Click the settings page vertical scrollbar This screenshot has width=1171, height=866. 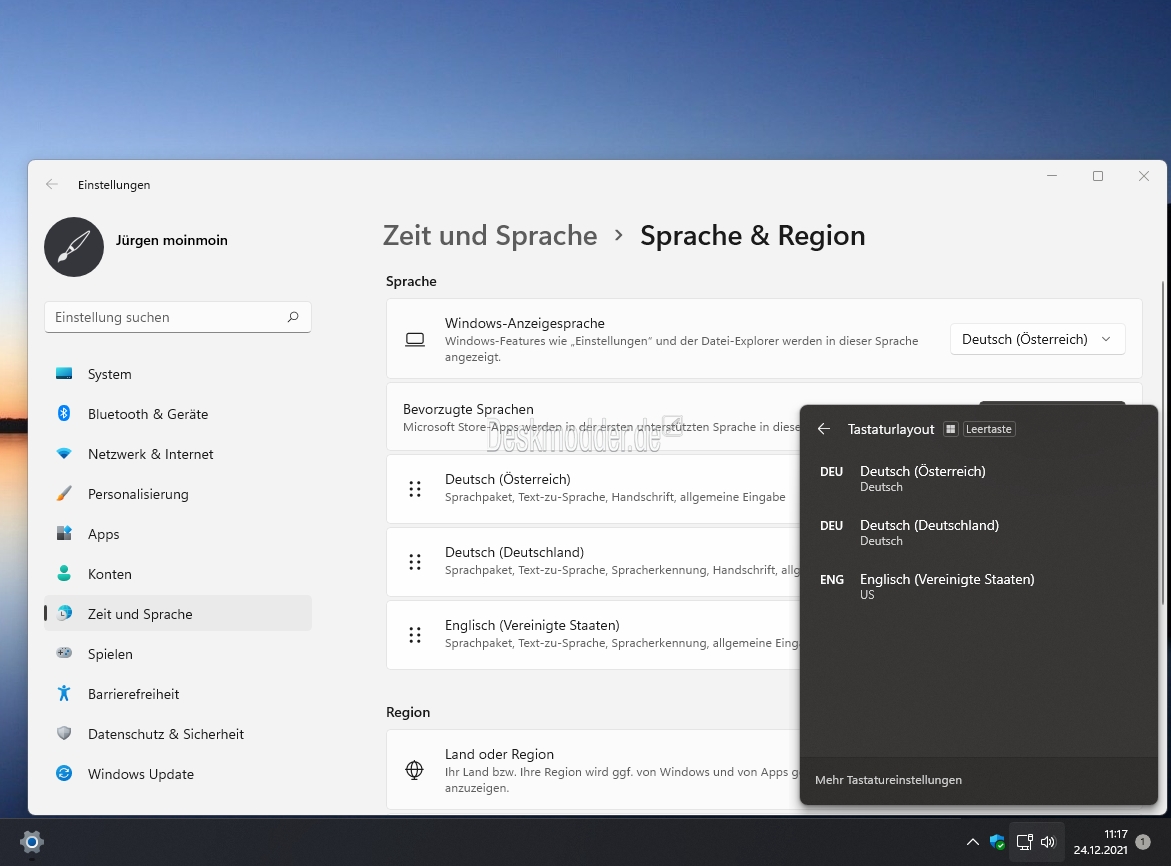click(x=1163, y=443)
